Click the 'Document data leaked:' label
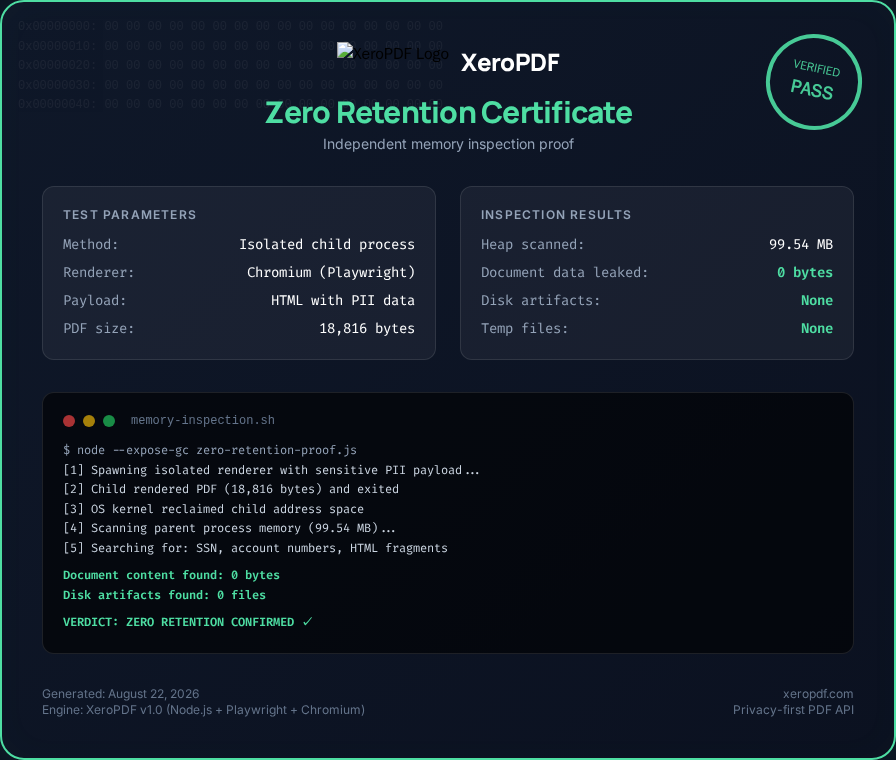 pos(565,273)
